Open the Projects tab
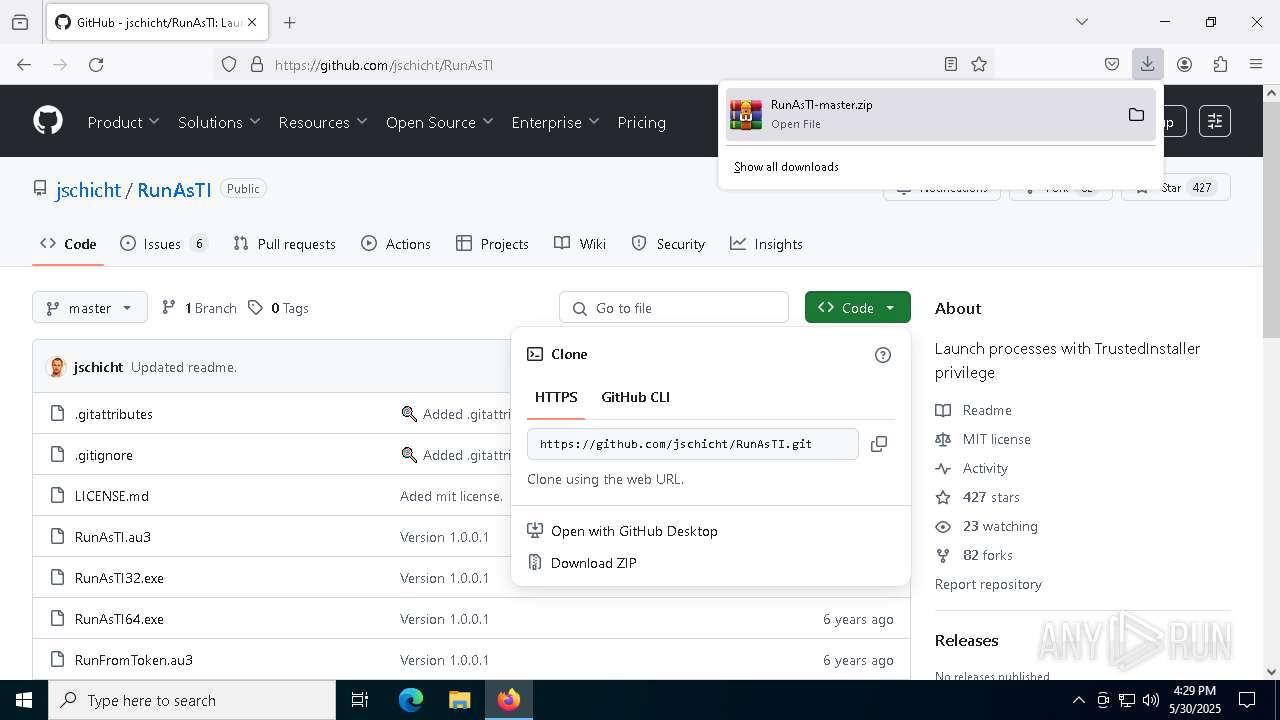Screen dimensions: 1280x720 click(492, 244)
